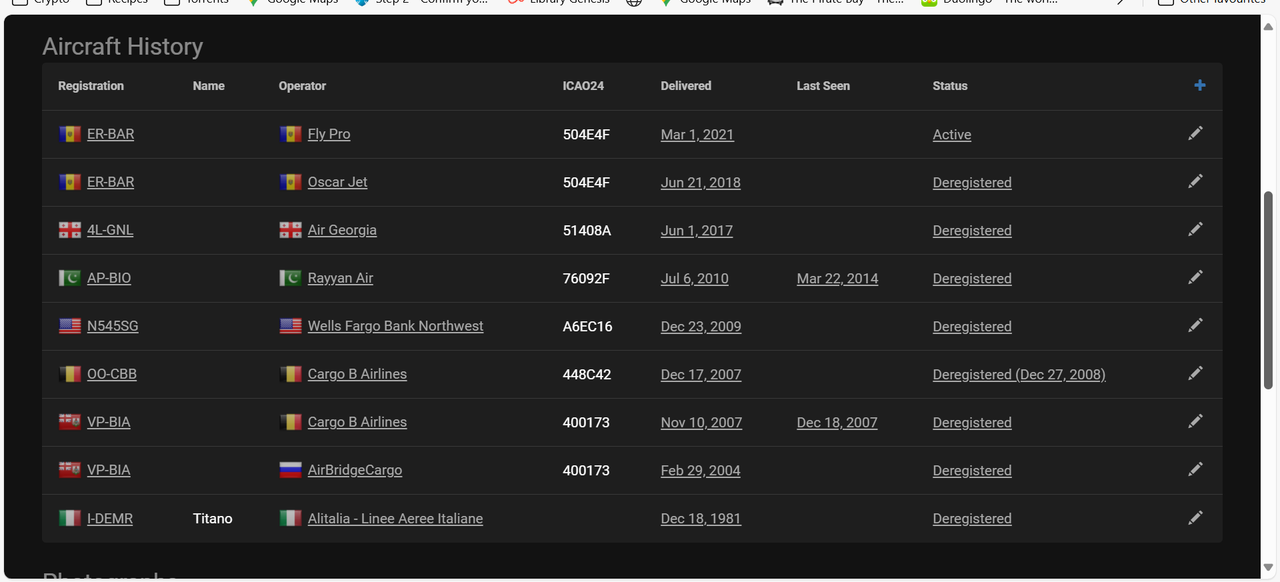Click the Pakistan flag beside AP-BIO

(70, 278)
